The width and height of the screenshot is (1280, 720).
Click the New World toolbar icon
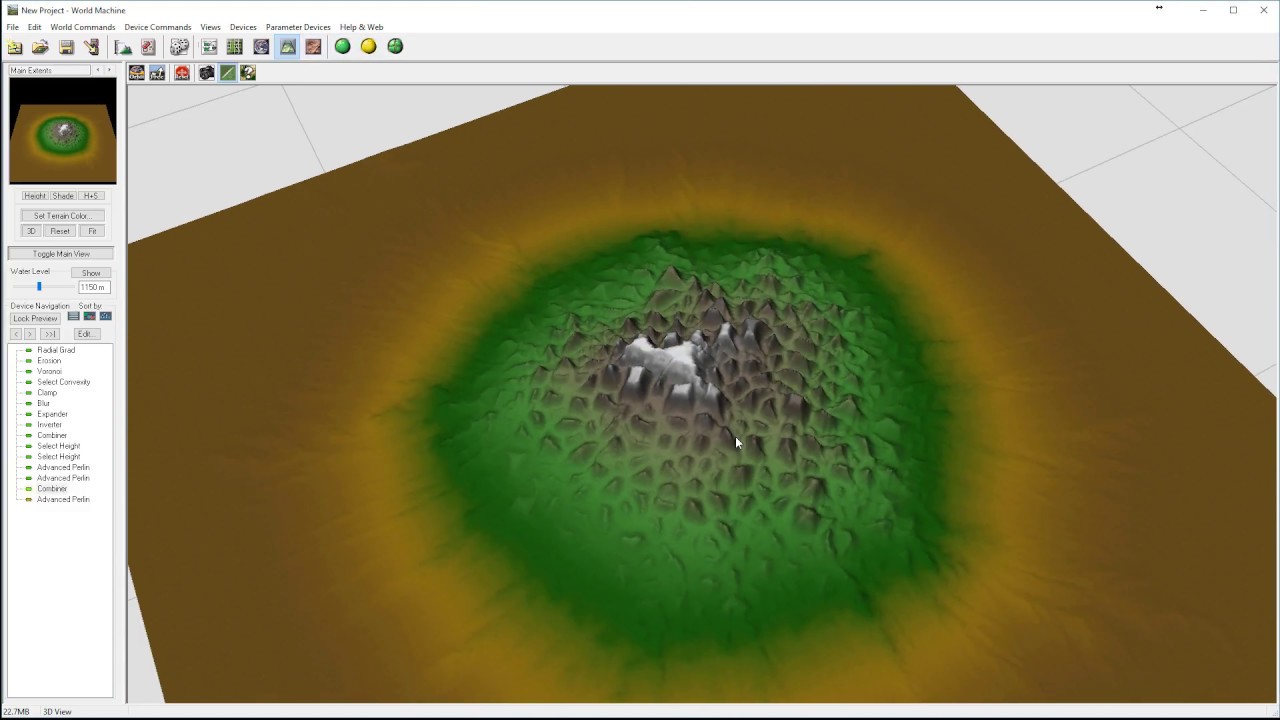15,47
